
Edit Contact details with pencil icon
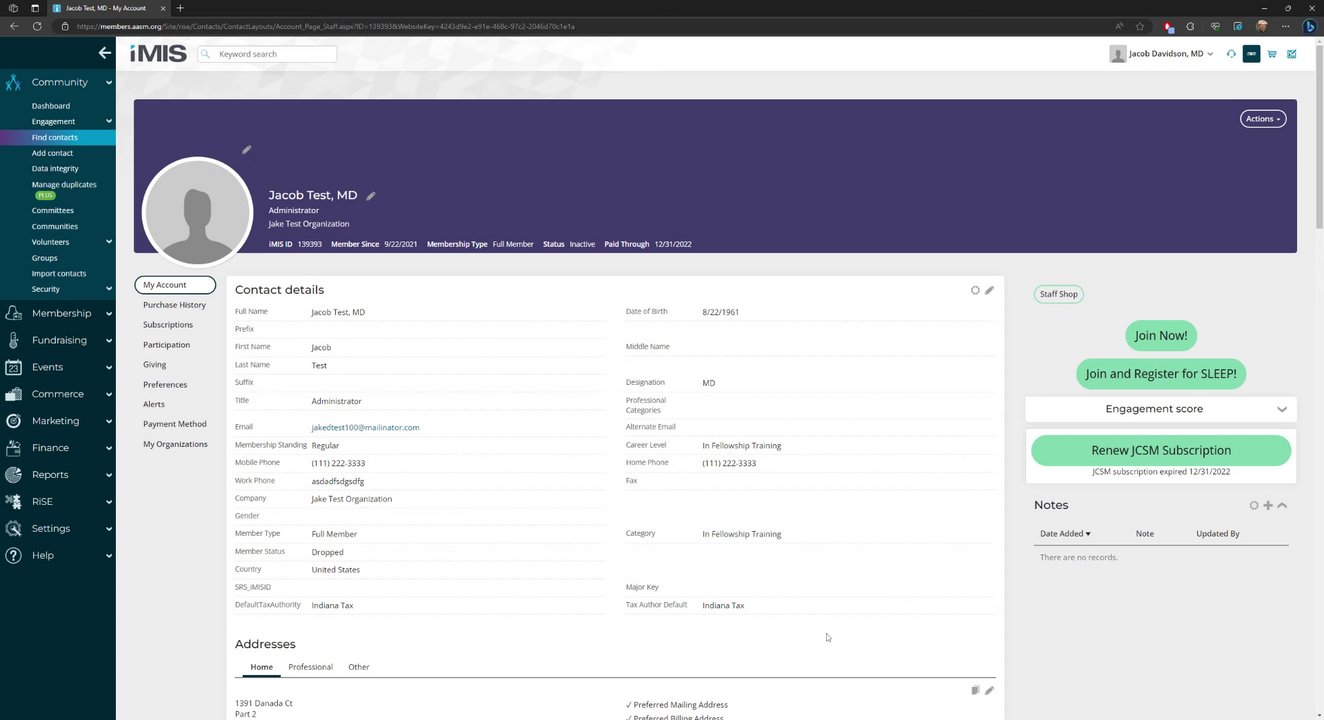(989, 290)
